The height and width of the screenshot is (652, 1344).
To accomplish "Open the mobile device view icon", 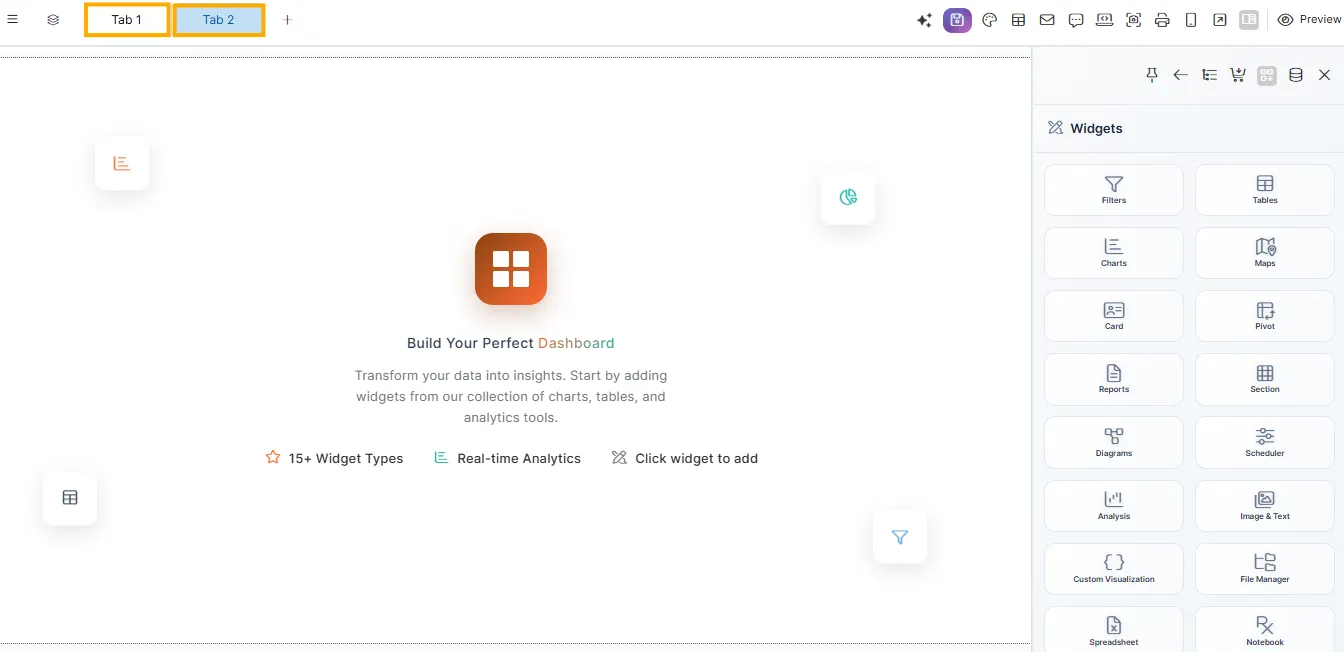I will pos(1191,20).
